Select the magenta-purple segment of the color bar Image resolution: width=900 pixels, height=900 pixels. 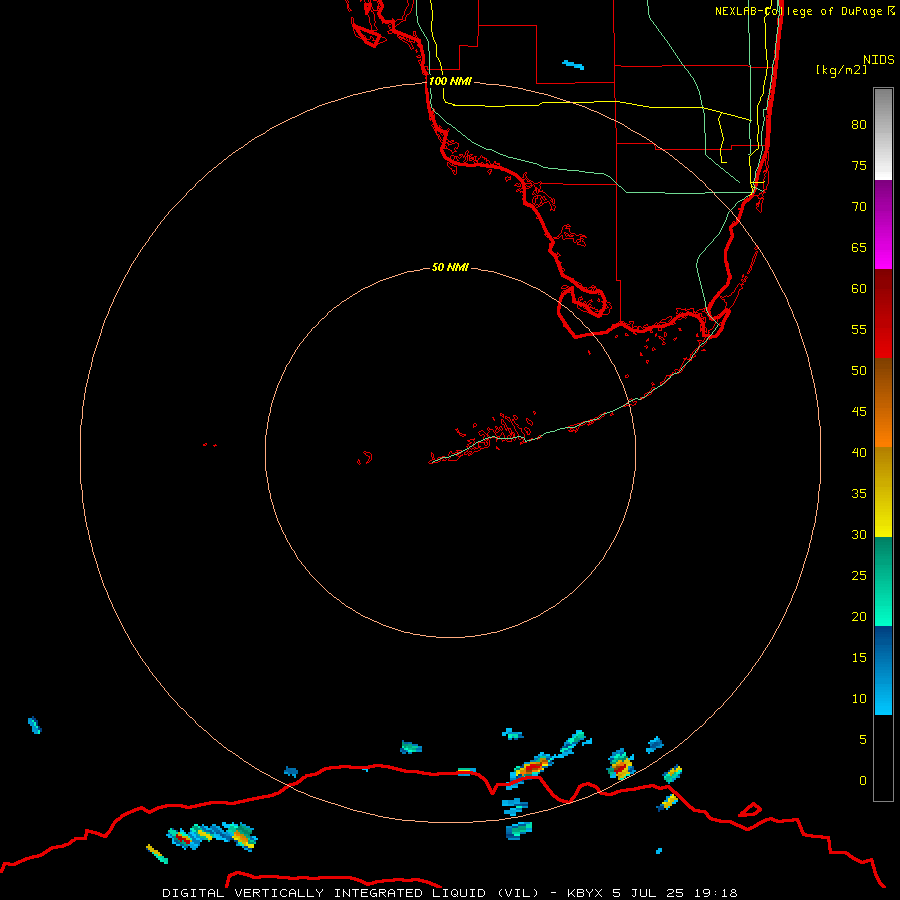[883, 224]
